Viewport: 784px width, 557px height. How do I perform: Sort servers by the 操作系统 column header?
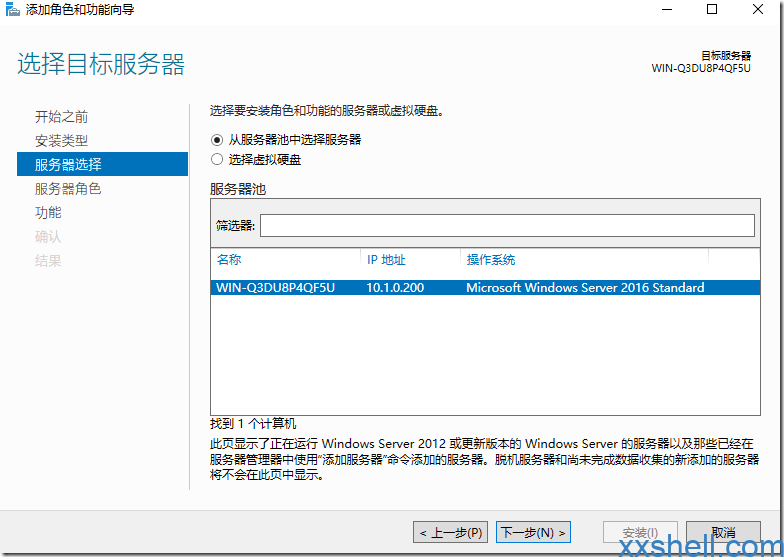click(x=490, y=260)
